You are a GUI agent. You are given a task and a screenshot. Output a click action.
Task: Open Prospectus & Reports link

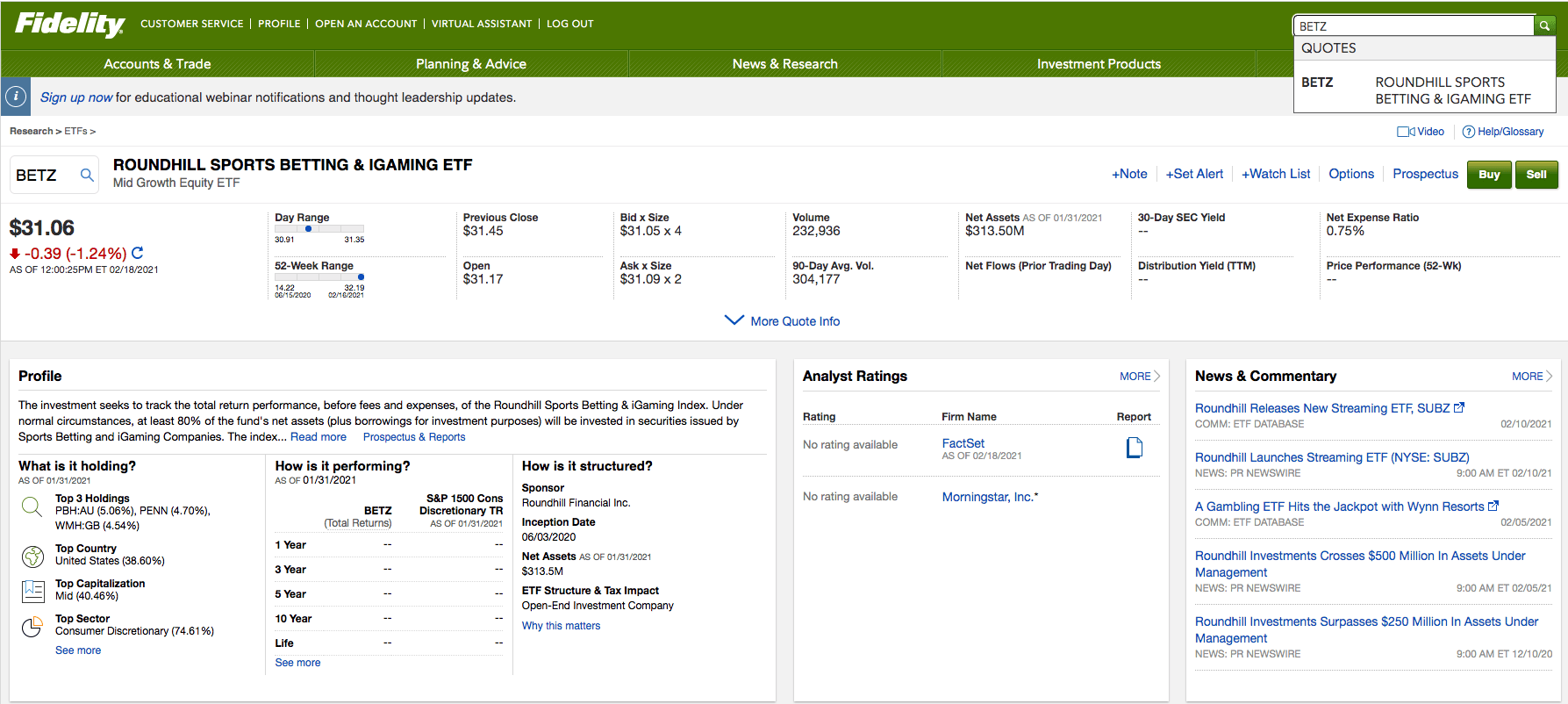(x=414, y=437)
